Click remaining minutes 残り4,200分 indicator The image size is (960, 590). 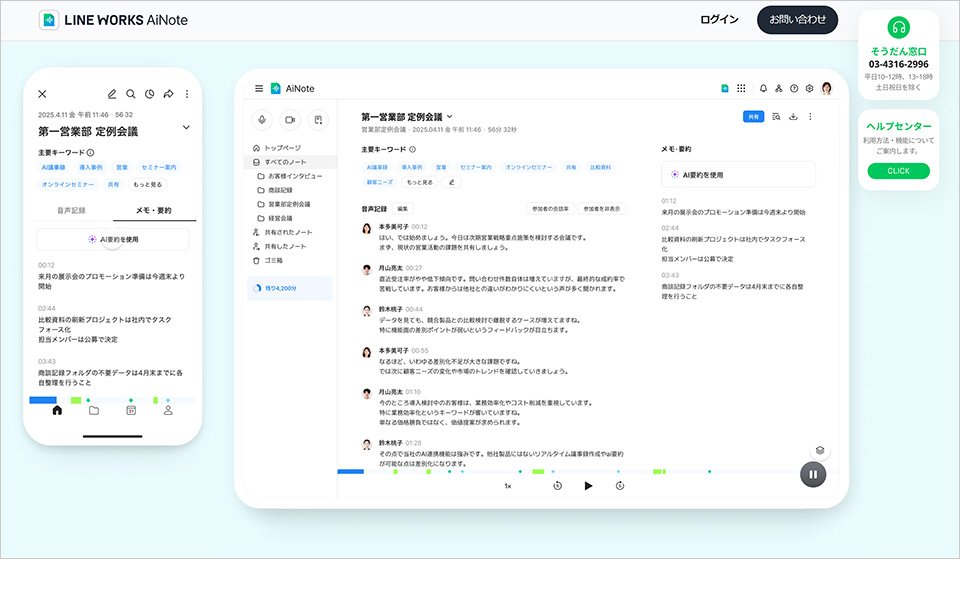coord(290,288)
